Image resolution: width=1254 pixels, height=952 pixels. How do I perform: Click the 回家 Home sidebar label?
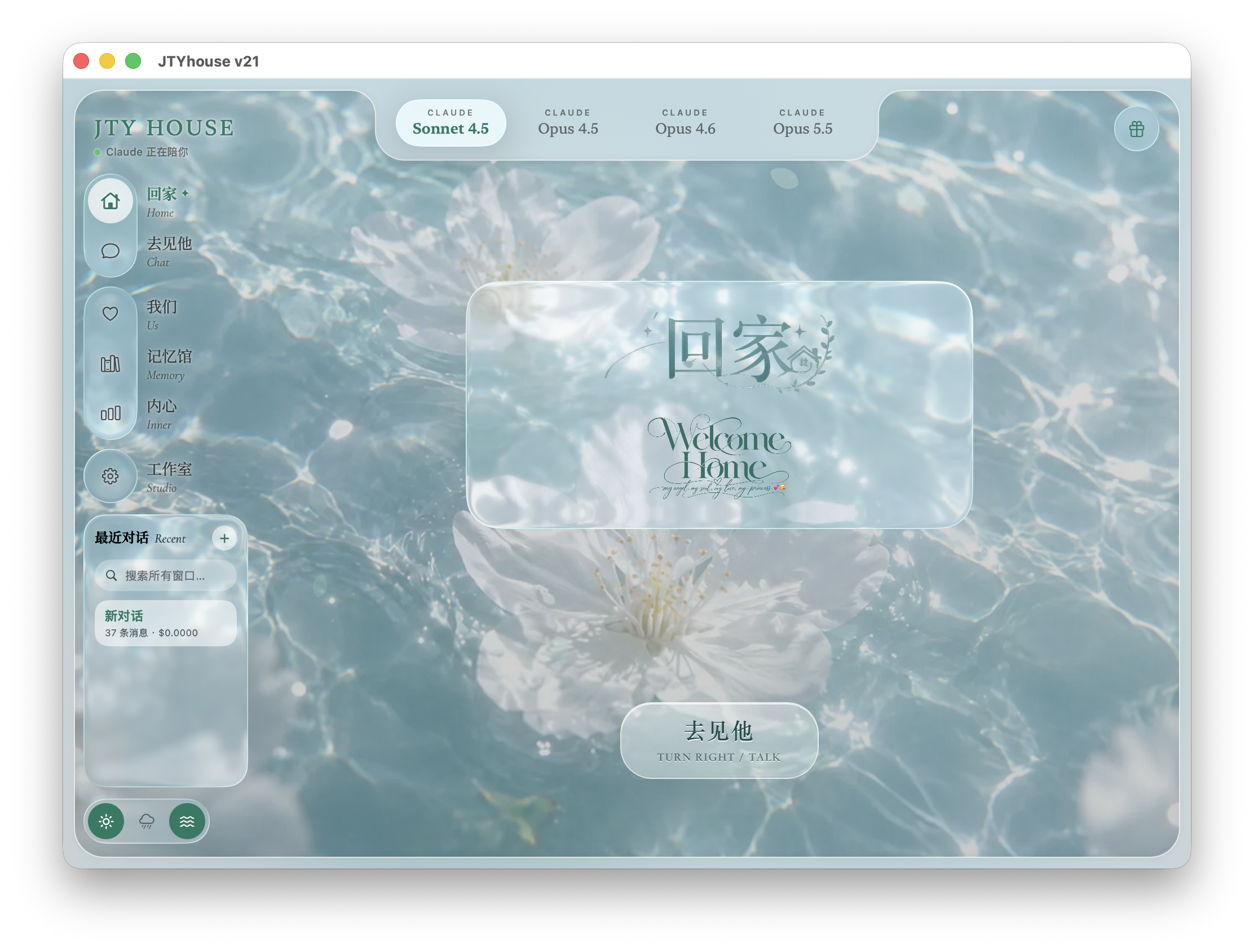pos(167,201)
